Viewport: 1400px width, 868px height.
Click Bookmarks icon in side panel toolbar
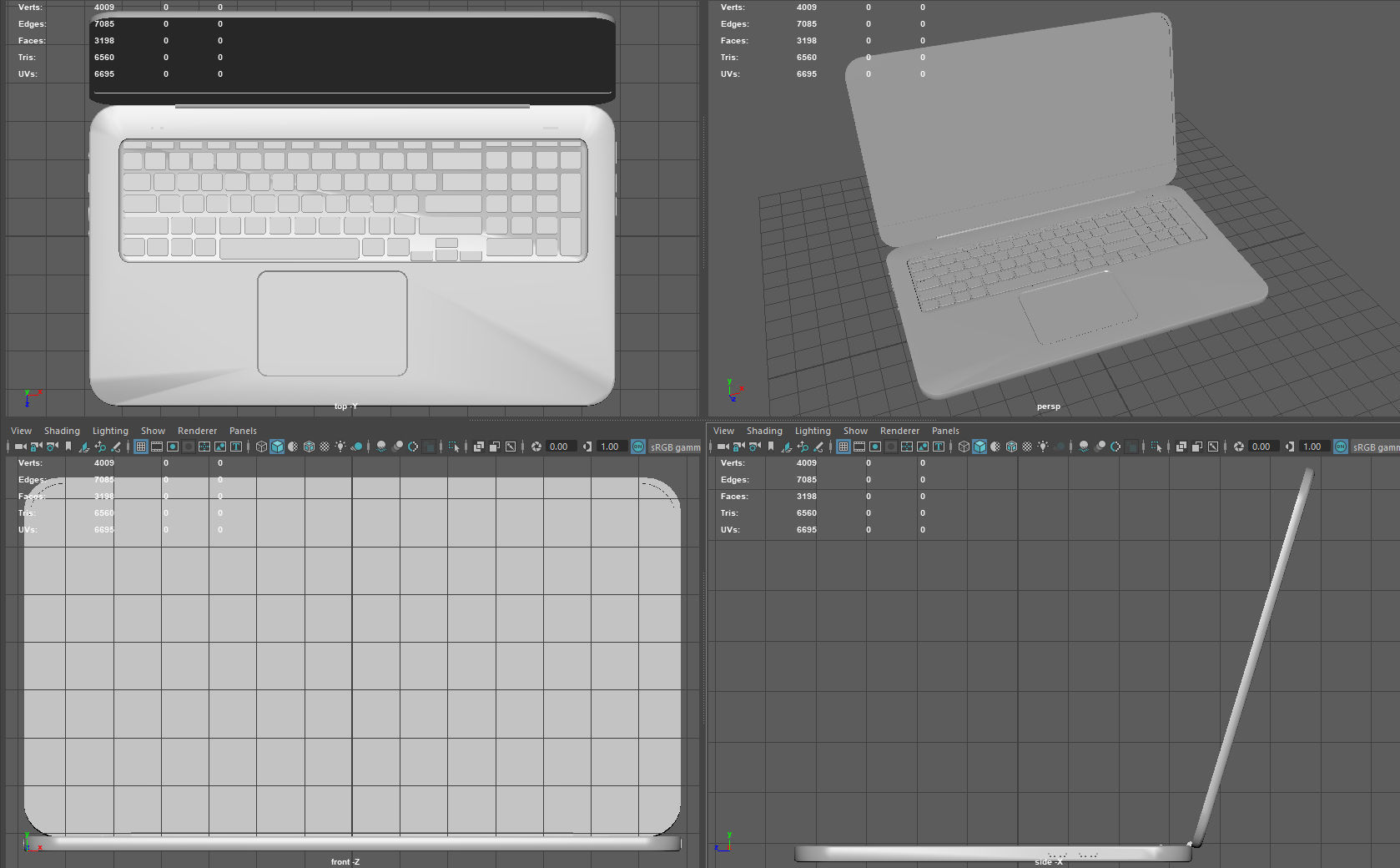pos(771,447)
